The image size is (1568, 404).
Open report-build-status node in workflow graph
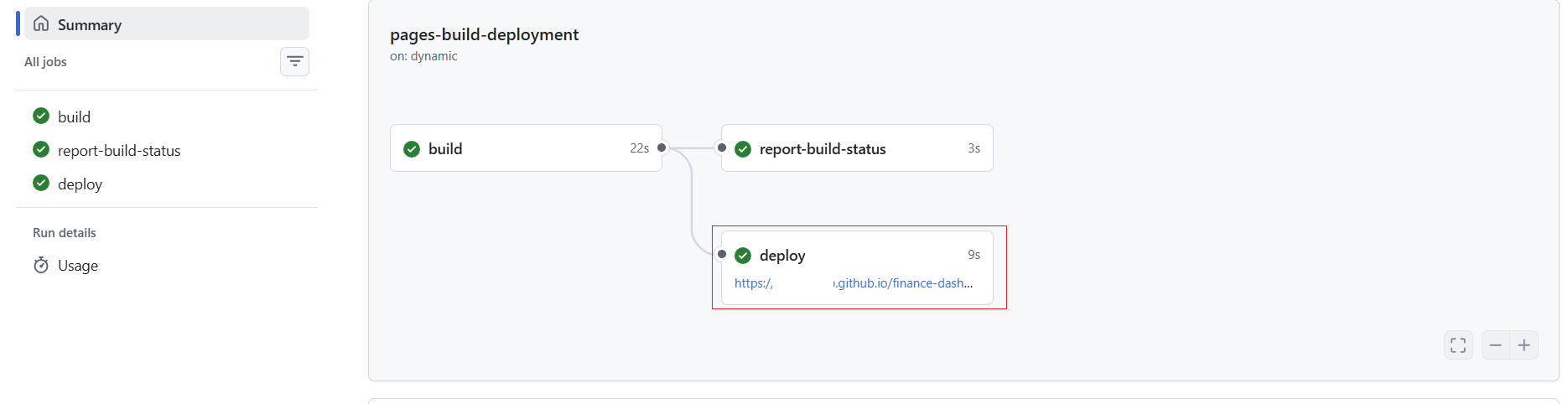tap(857, 148)
